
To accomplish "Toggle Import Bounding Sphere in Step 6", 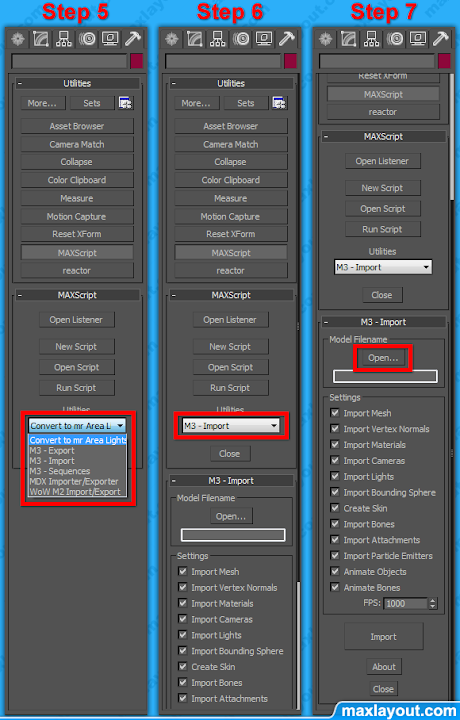I will pyautogui.click(x=183, y=650).
